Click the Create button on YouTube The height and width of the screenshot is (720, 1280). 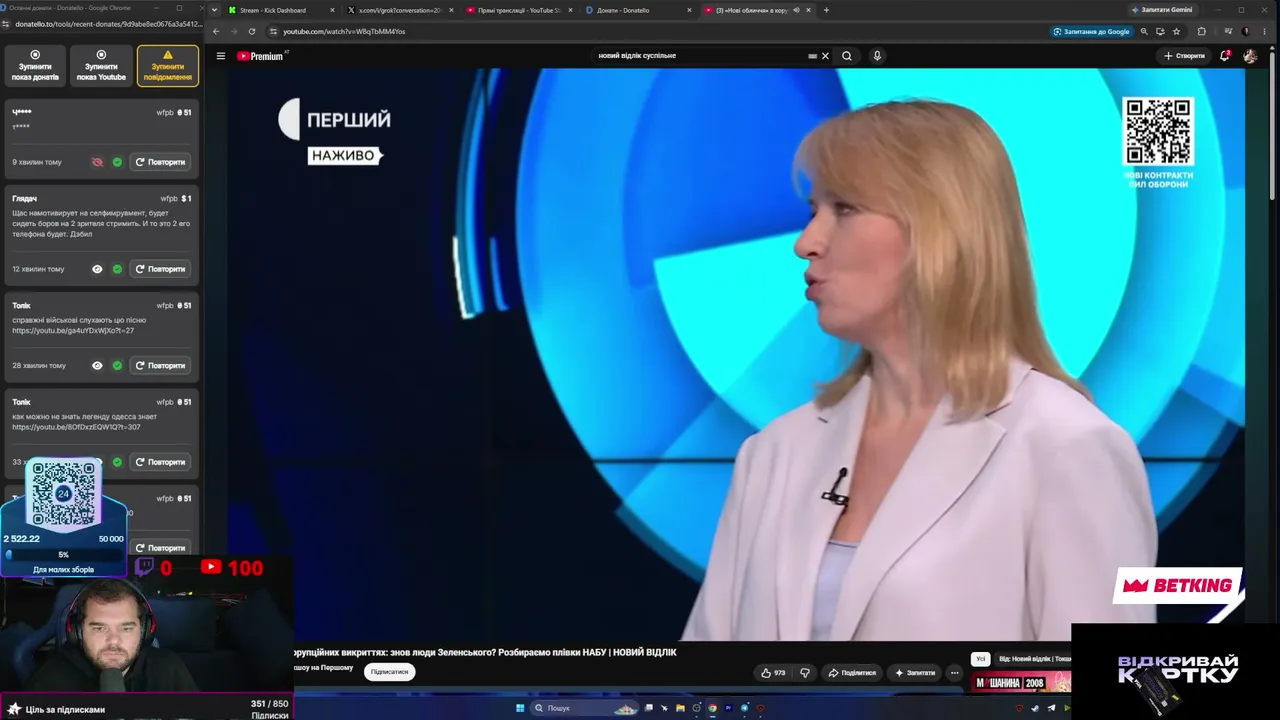coord(1184,56)
